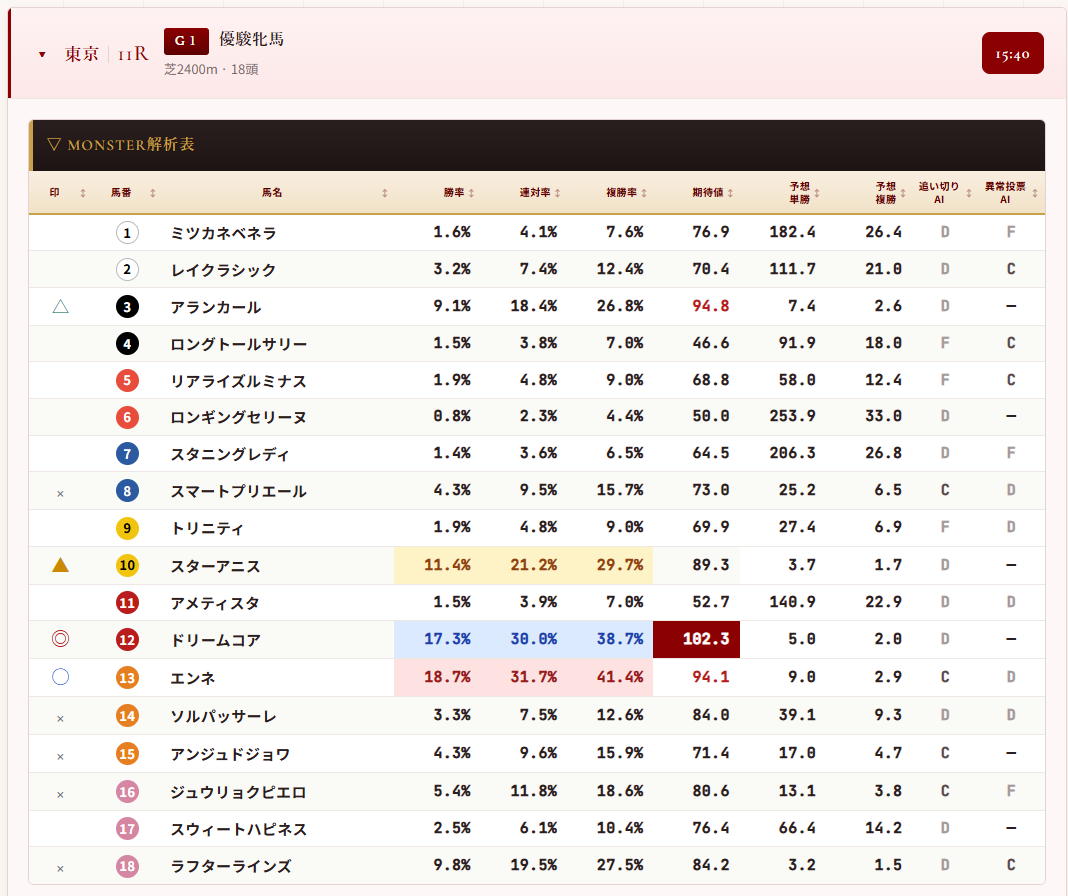
Task: Click the 15:40 race time button
Action: coord(1012,53)
